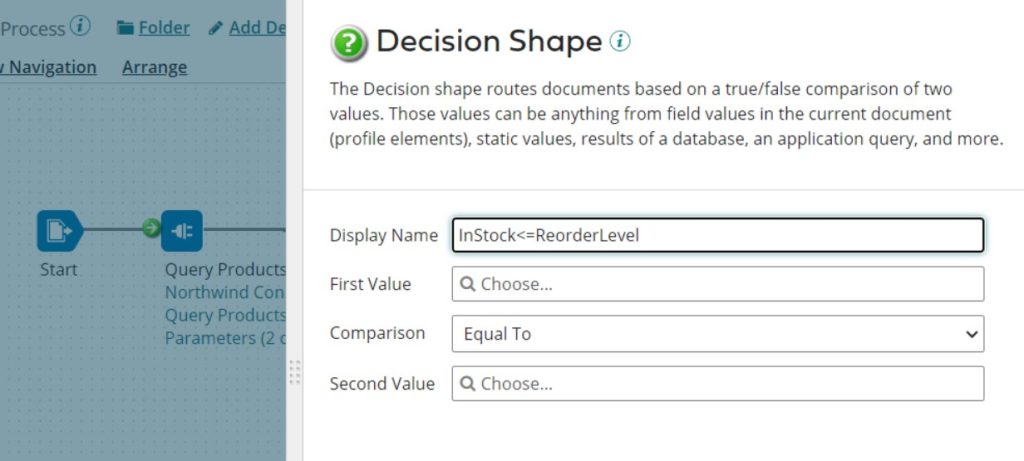
Task: Open info tooltip beside Decision Shape title
Action: [621, 41]
